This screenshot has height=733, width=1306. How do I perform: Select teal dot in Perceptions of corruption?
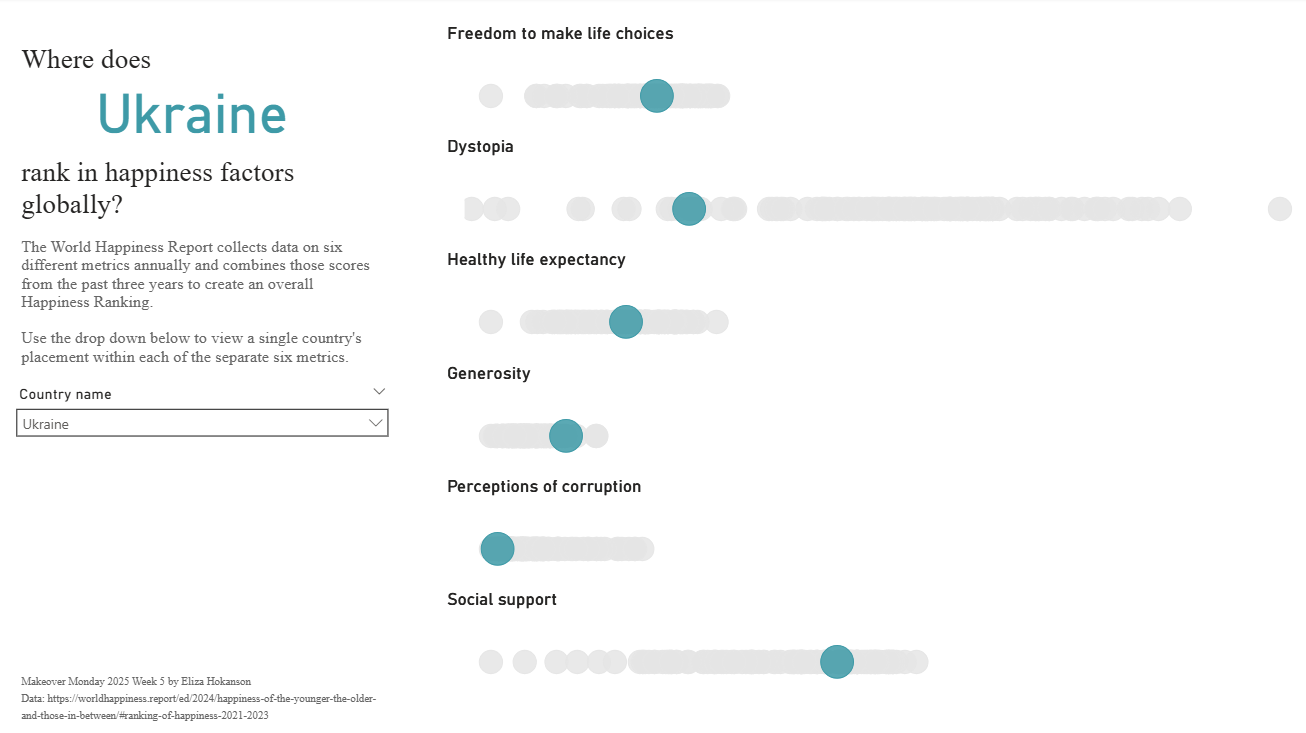[498, 549]
